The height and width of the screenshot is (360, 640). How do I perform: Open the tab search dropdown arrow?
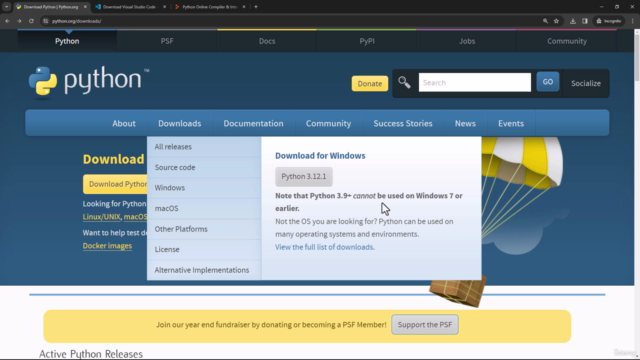[x=7, y=7]
